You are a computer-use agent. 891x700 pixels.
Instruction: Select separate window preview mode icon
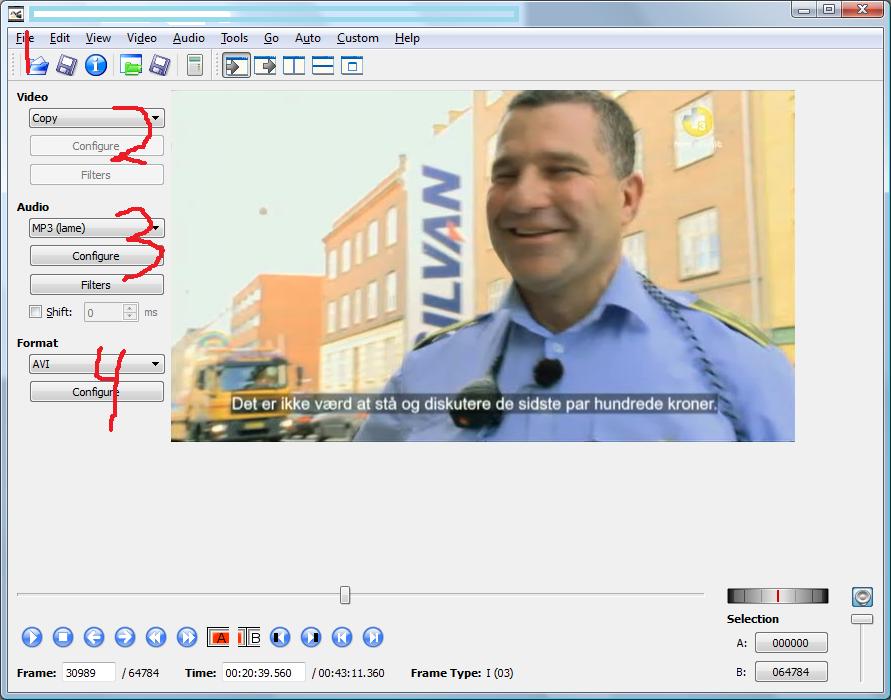[352, 65]
